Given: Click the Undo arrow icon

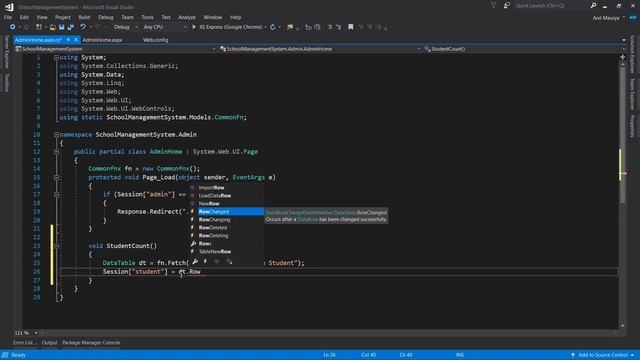Looking at the screenshot, I should click(x=83, y=27).
